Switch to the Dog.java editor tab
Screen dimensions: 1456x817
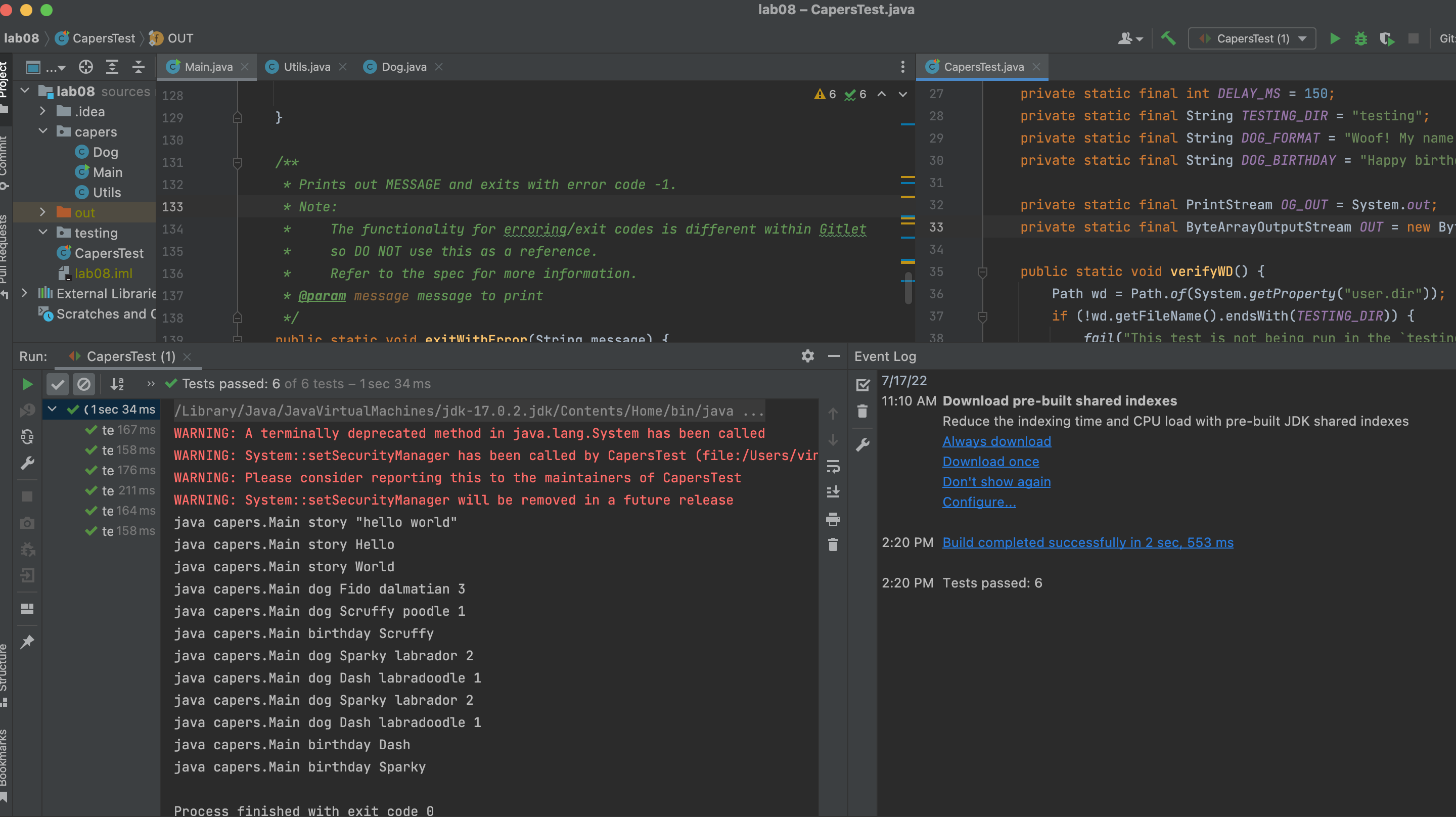pyautogui.click(x=403, y=67)
